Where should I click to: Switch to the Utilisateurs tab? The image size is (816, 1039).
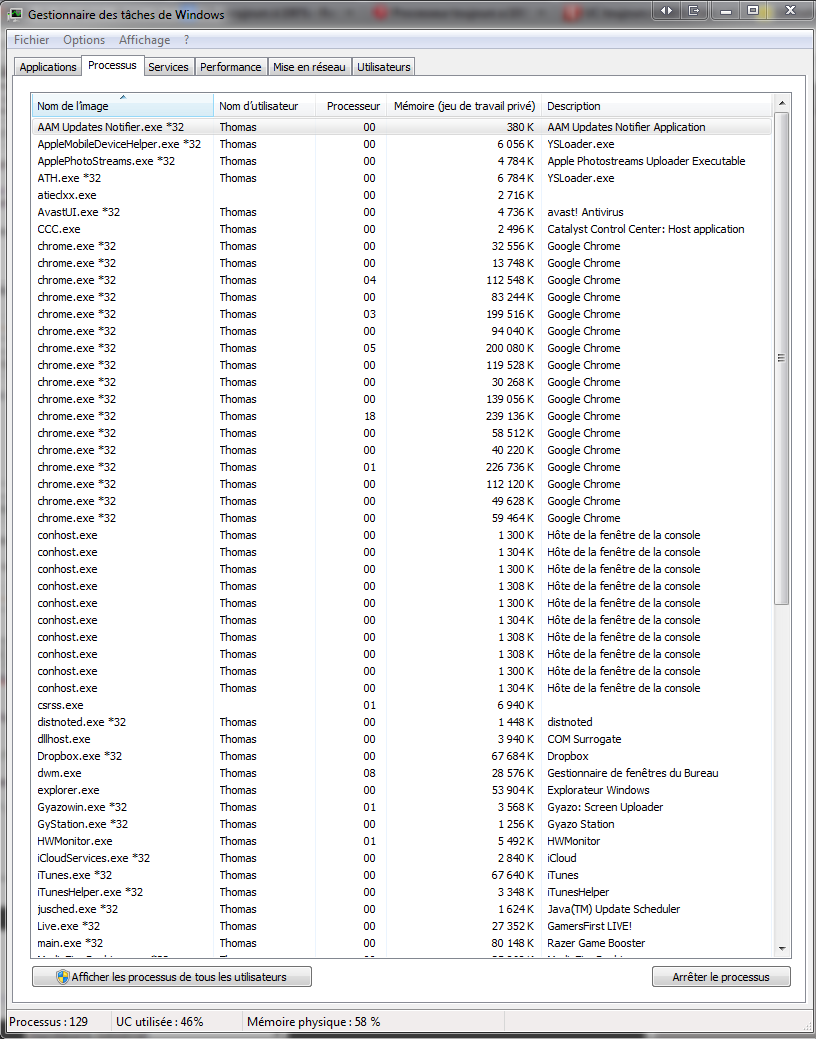(x=384, y=67)
